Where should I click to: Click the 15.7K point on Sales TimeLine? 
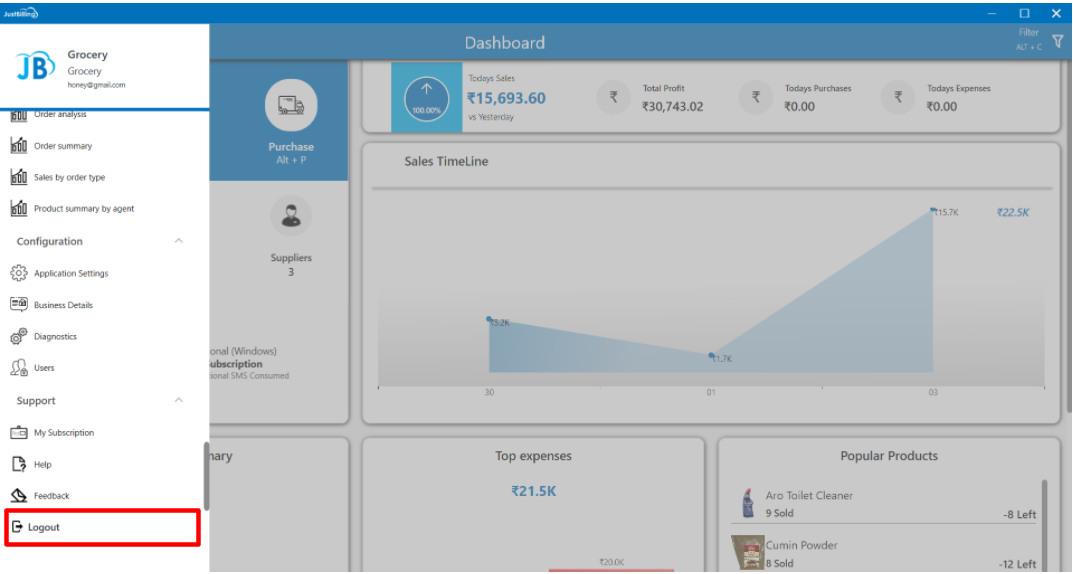click(x=933, y=210)
